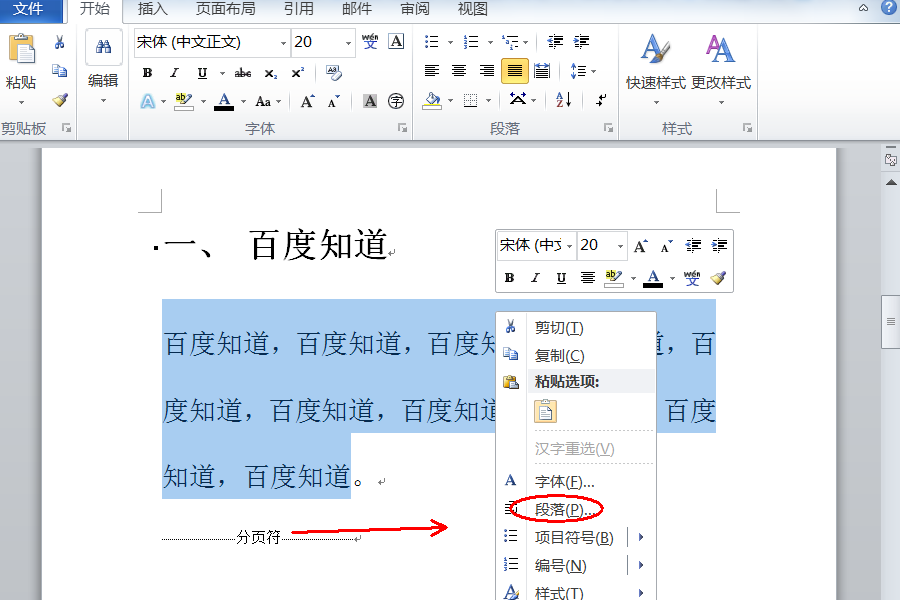Open the mini toolbar font size dropdown
Screen dimensions: 900x600
click(620, 246)
